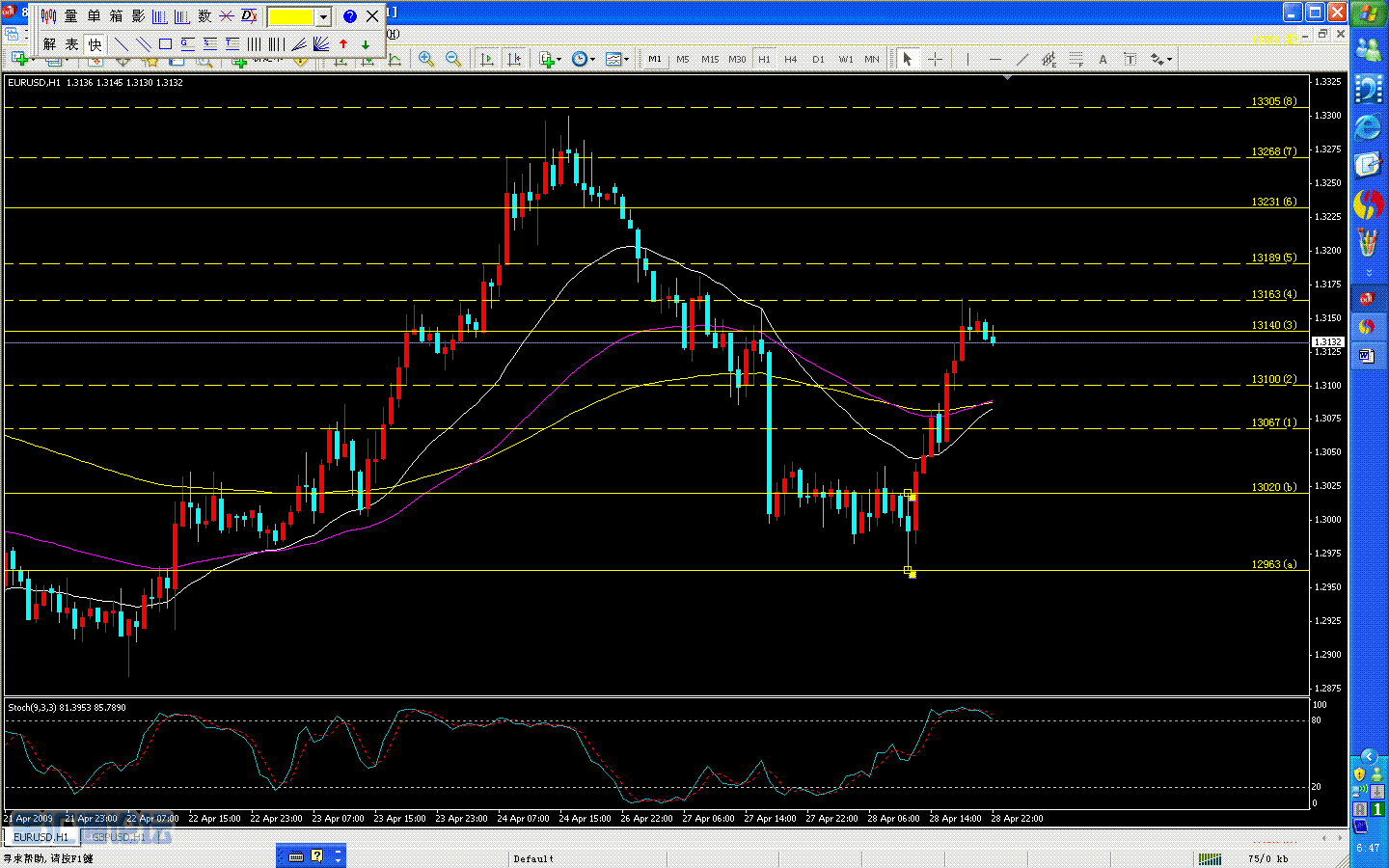Viewport: 1389px width, 868px height.
Task: Switch to GBPUSD,H1 chart tab
Action: [x=120, y=837]
